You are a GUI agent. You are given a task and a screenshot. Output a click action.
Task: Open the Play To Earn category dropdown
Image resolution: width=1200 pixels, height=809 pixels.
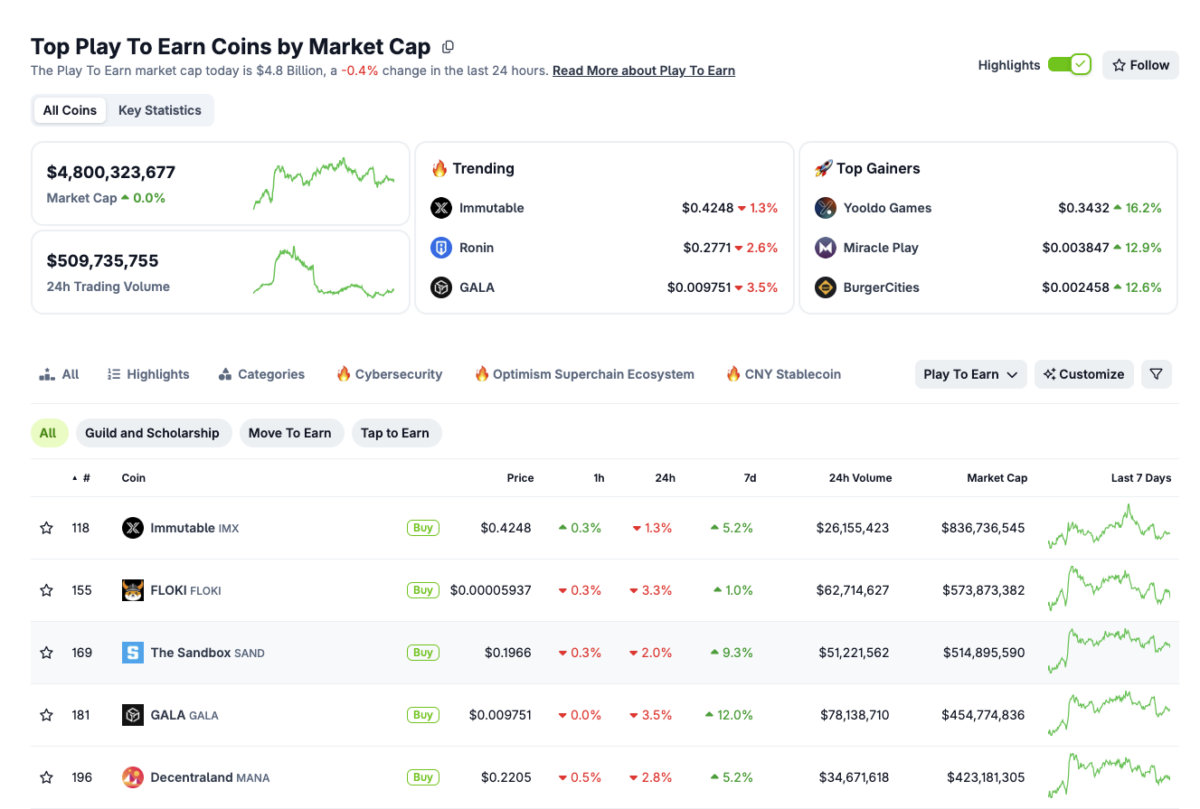(x=970, y=374)
